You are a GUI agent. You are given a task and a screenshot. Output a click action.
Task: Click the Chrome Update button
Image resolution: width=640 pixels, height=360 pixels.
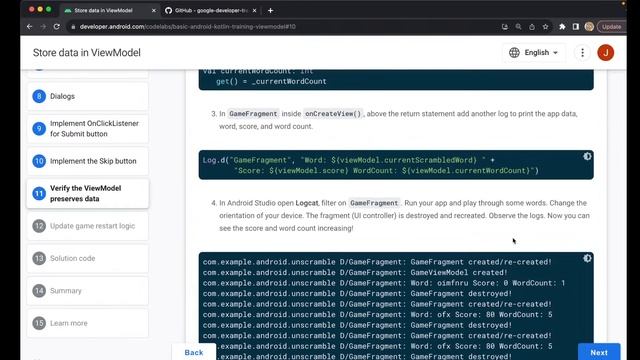[x=611, y=27]
